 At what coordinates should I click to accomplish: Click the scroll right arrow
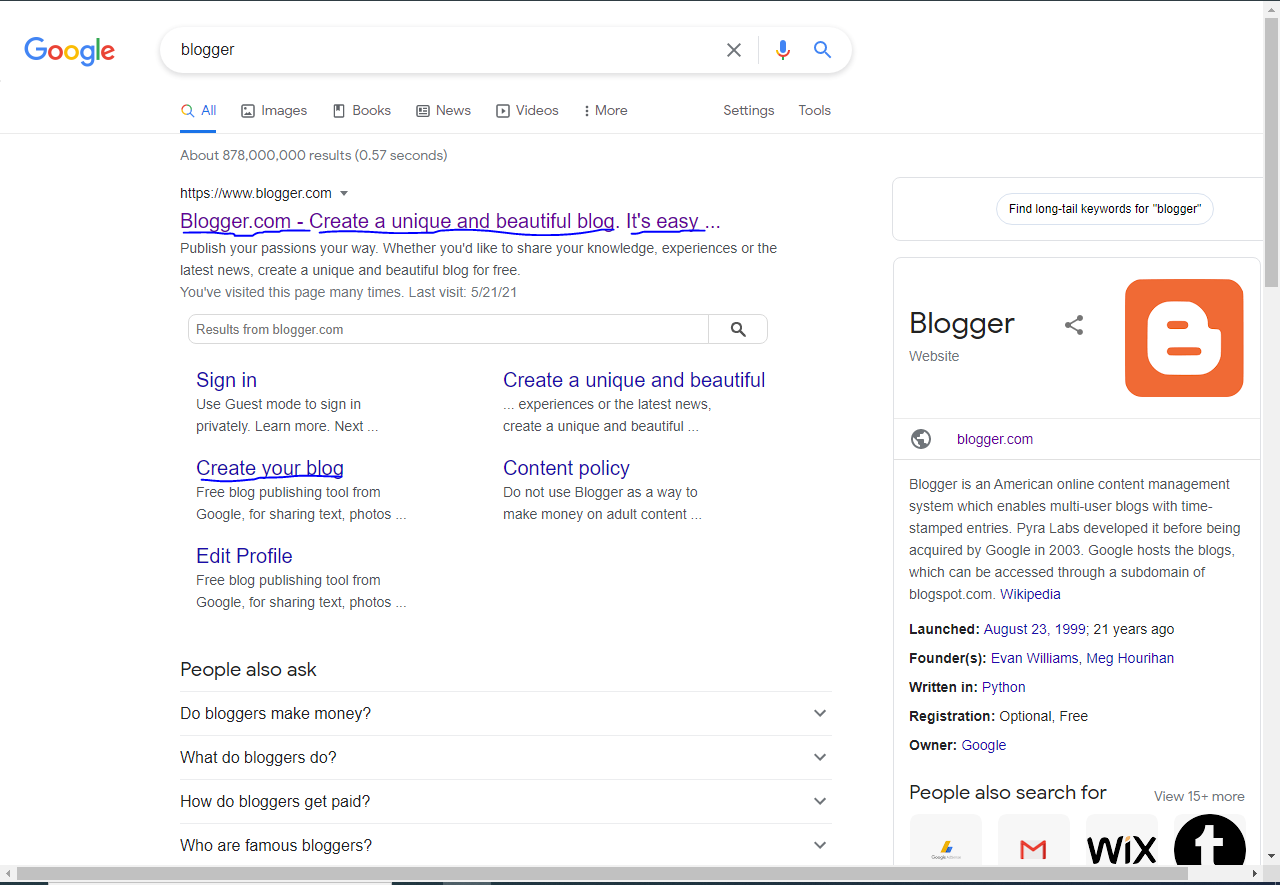pyautogui.click(x=1254, y=874)
